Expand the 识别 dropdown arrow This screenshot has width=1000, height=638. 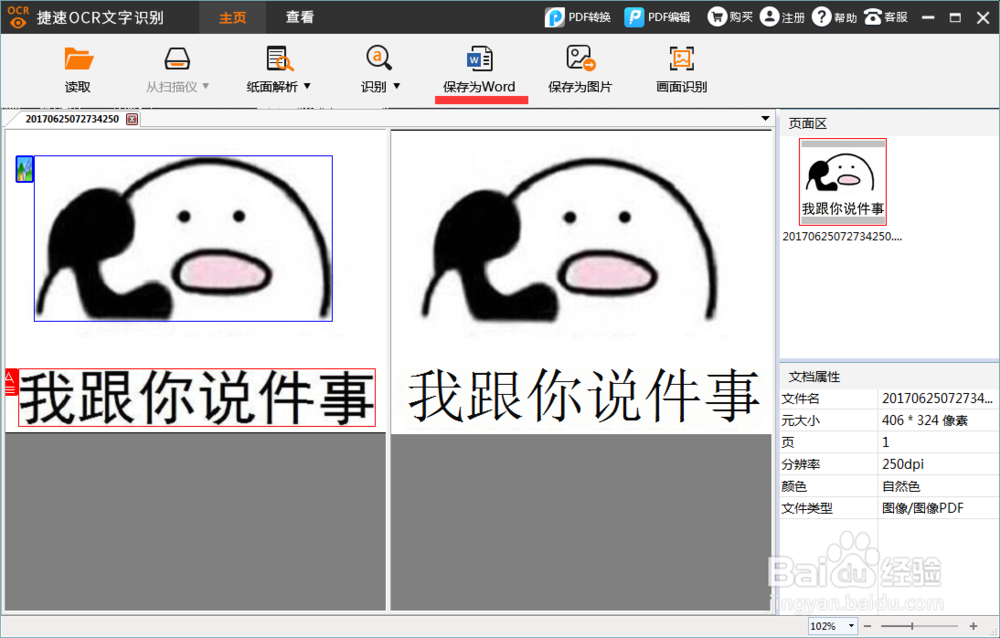pyautogui.click(x=397, y=85)
